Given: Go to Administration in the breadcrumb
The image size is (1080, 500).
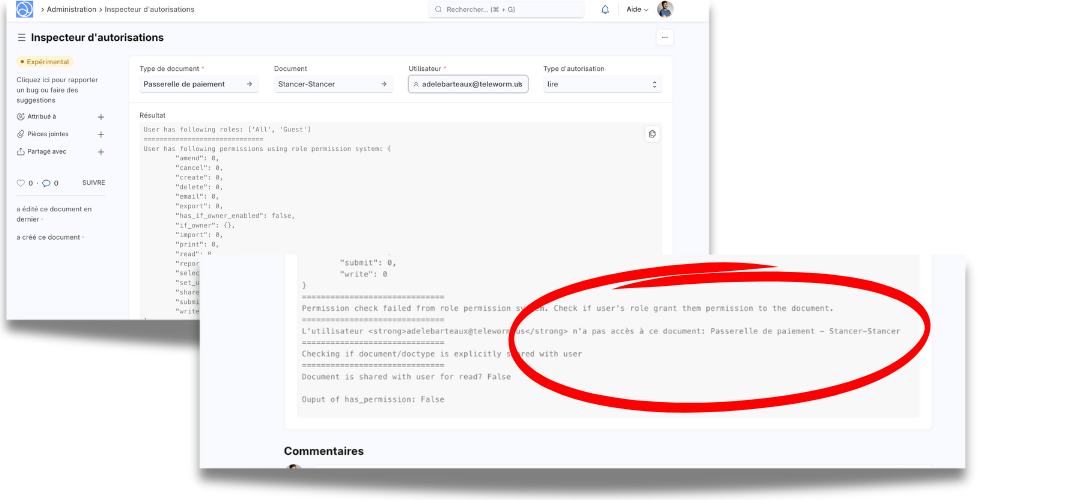Looking at the screenshot, I should [72, 9].
